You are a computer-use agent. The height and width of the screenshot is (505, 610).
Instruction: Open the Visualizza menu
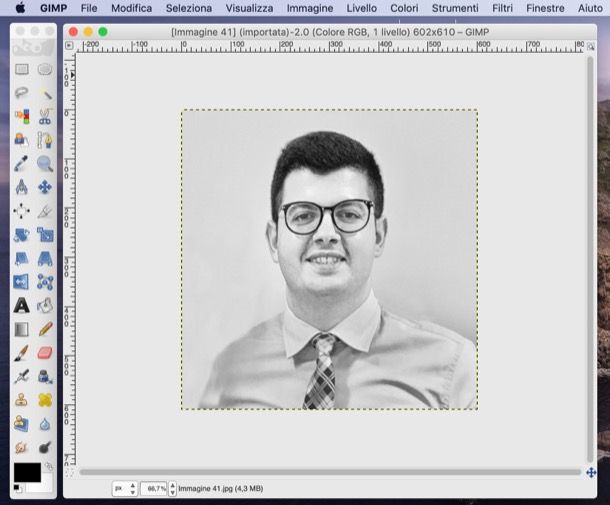click(249, 8)
